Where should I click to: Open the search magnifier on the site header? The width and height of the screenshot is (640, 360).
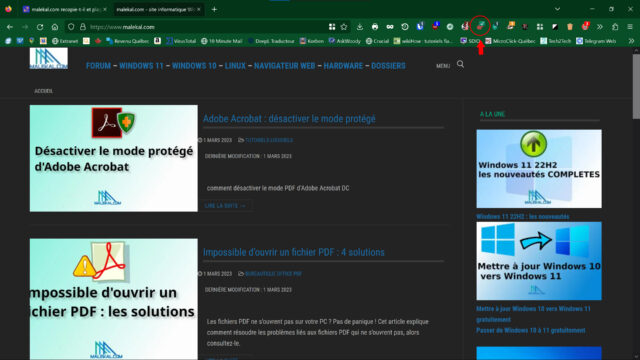460,64
